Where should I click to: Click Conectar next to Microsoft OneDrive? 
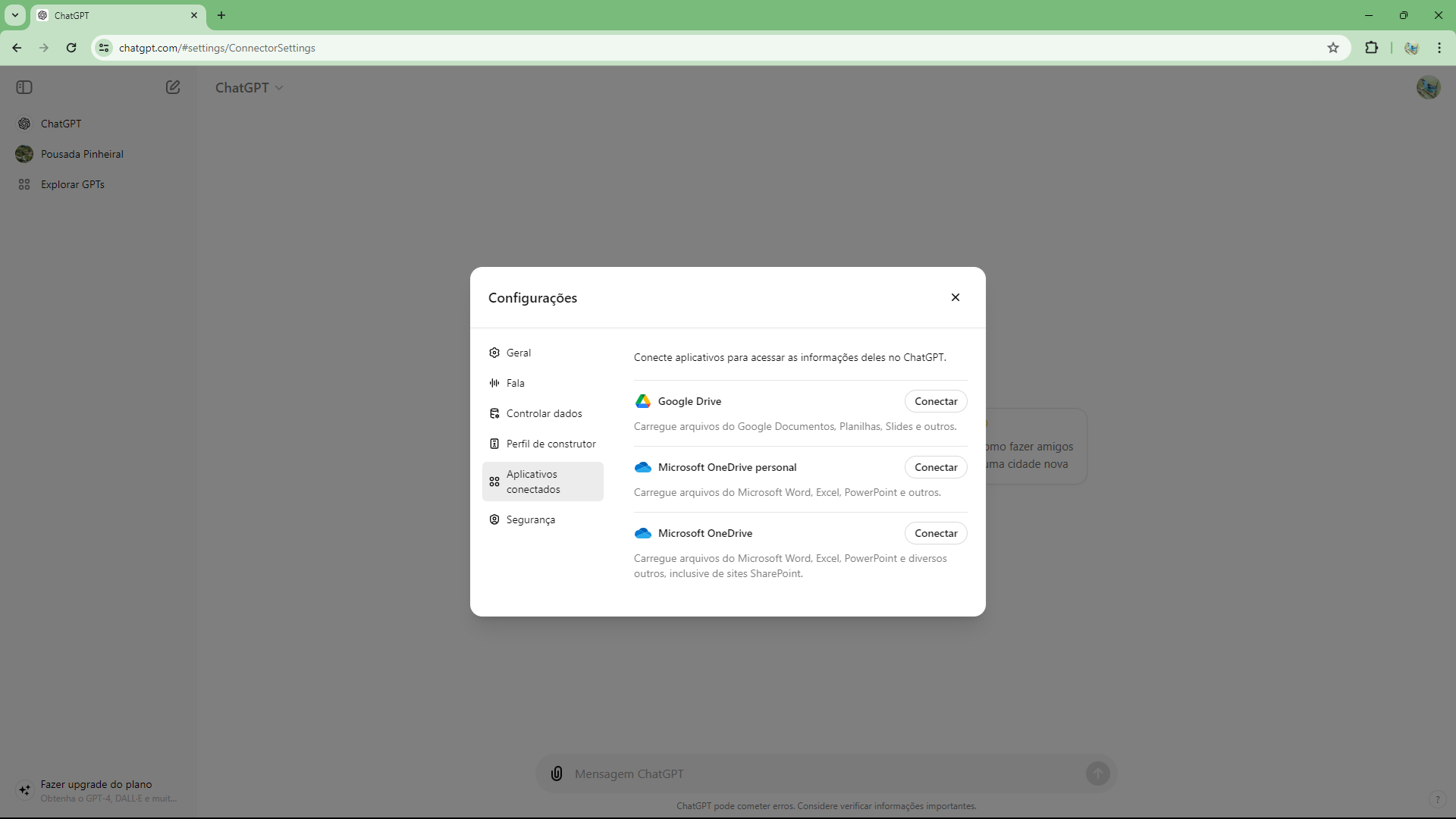tap(936, 533)
